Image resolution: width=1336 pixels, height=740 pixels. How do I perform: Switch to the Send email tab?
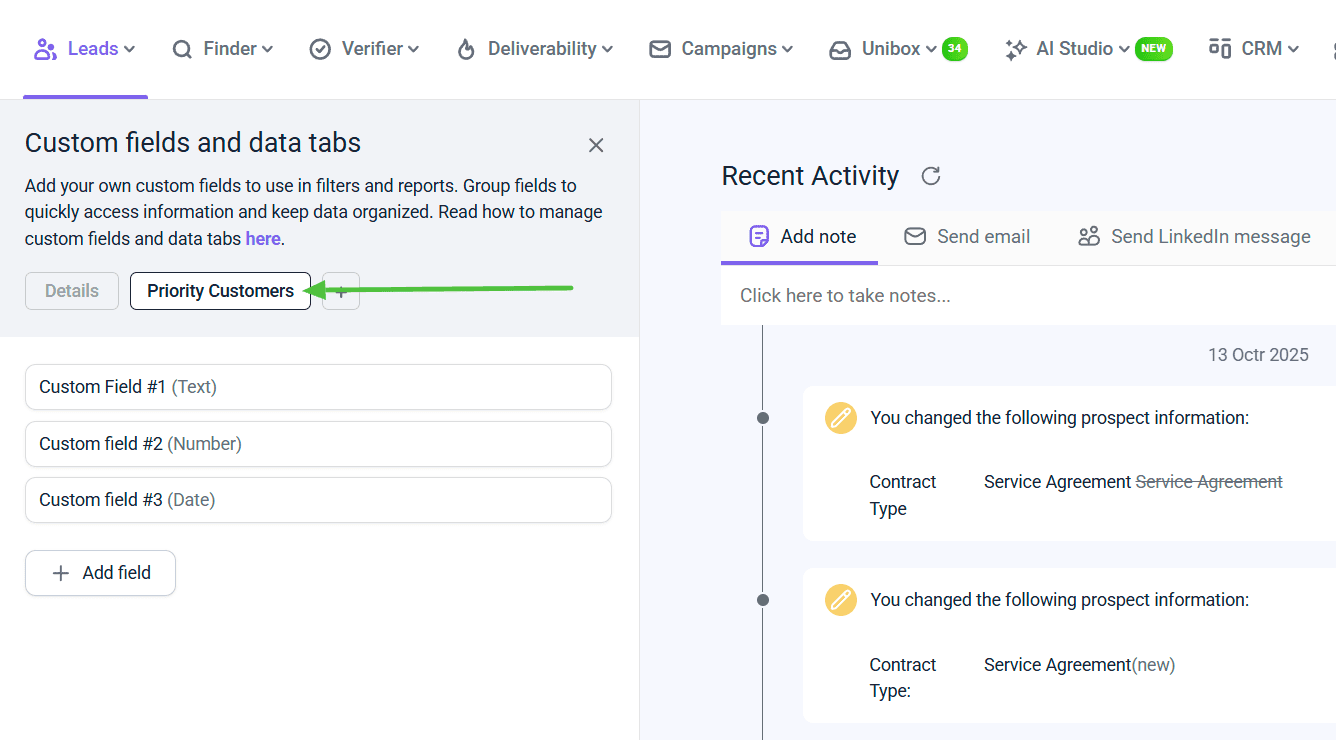coord(967,237)
